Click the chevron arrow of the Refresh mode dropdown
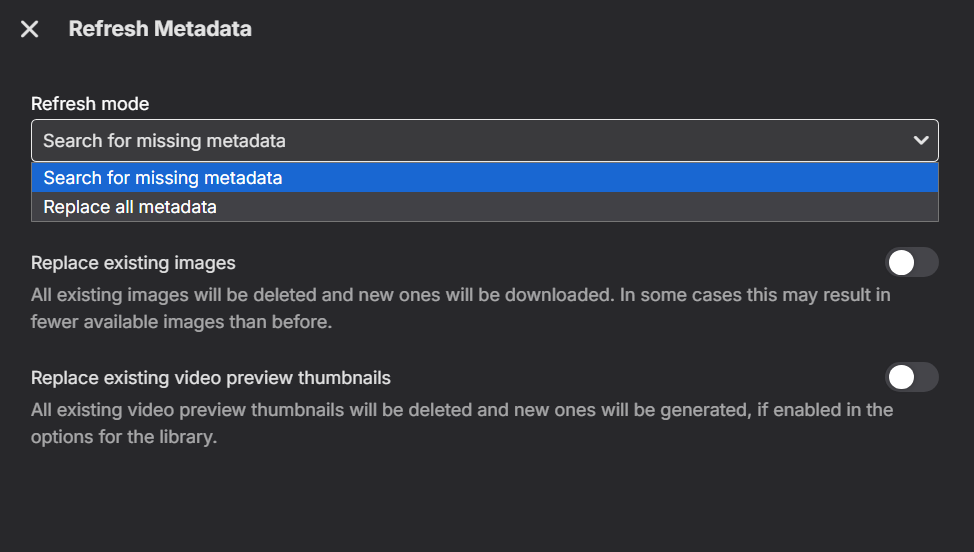 [921, 141]
